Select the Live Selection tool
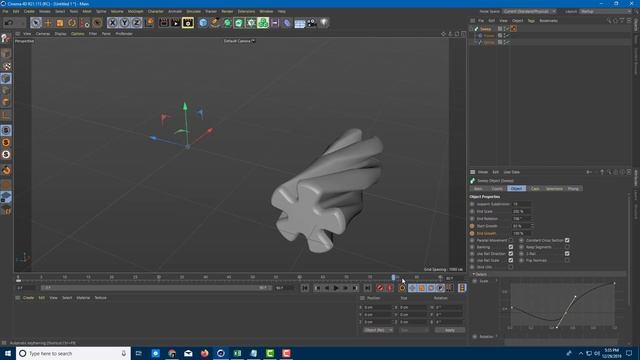Viewport: 640px width, 360px height. coord(36,23)
